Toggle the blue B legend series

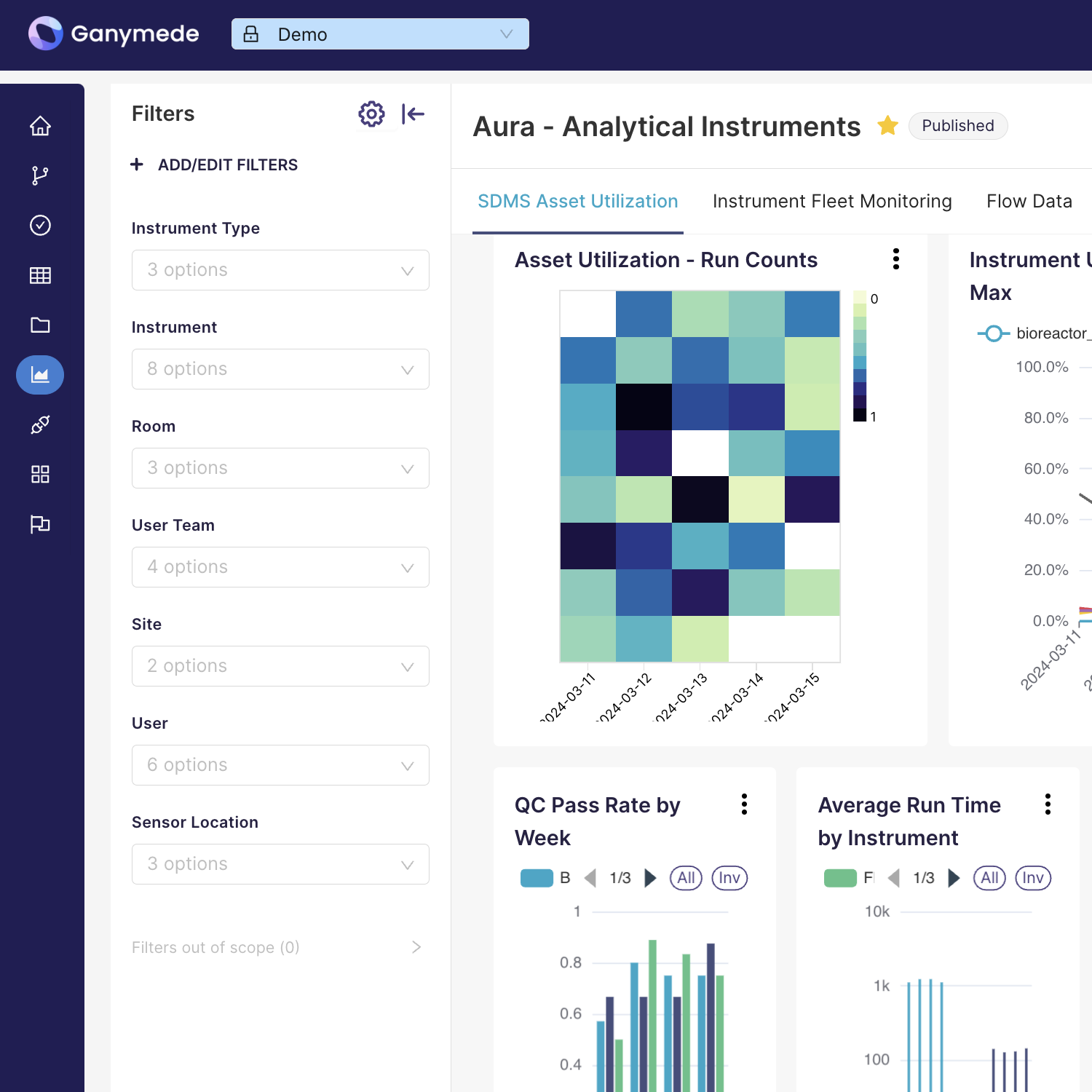click(545, 878)
